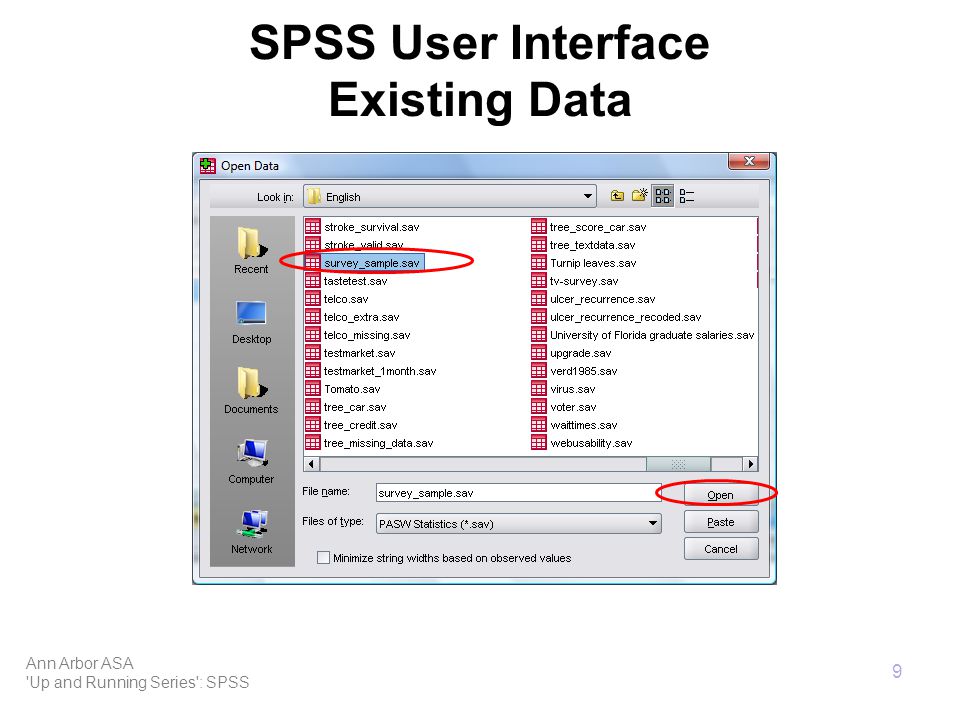Click the Paste button

(721, 522)
